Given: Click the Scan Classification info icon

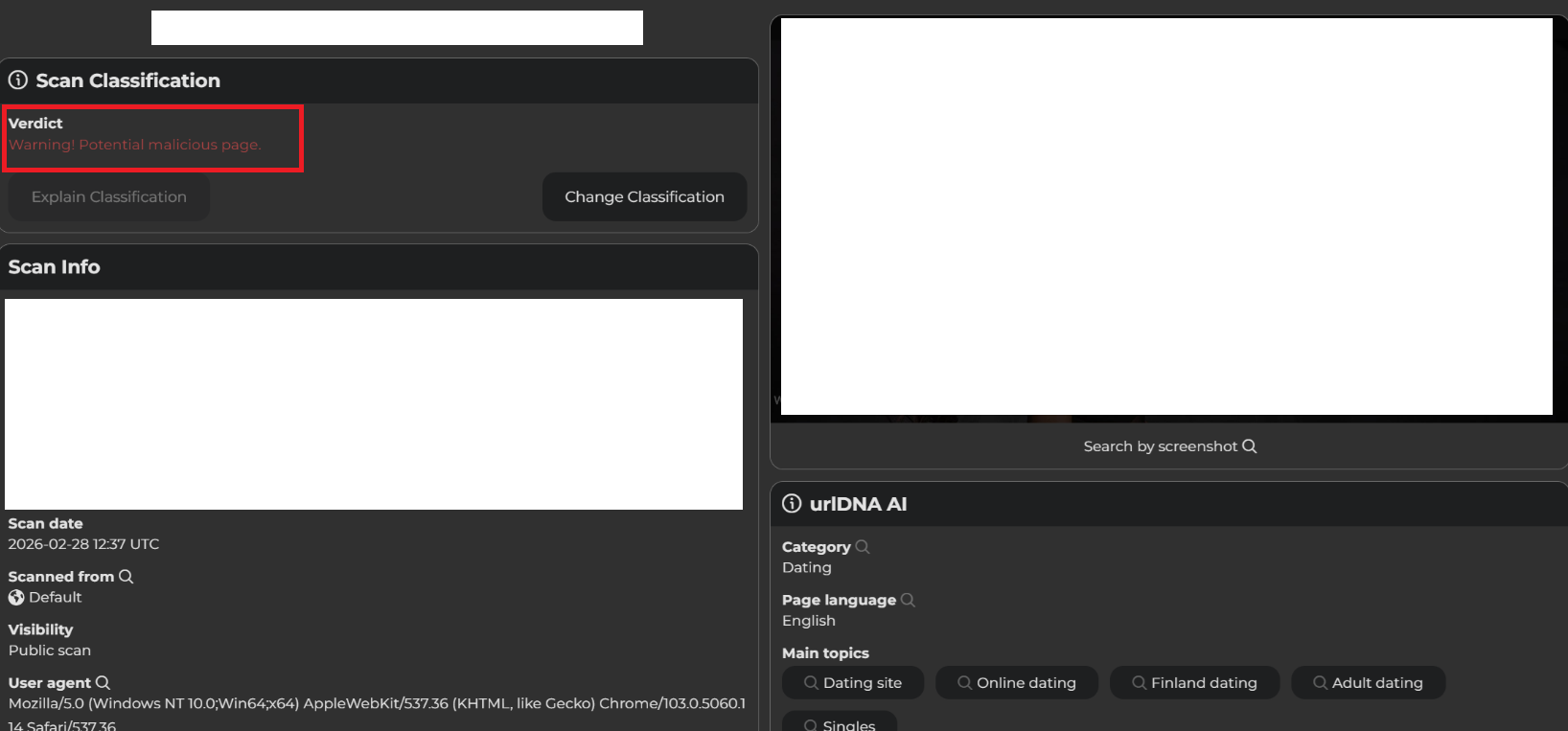Looking at the screenshot, I should [x=18, y=80].
